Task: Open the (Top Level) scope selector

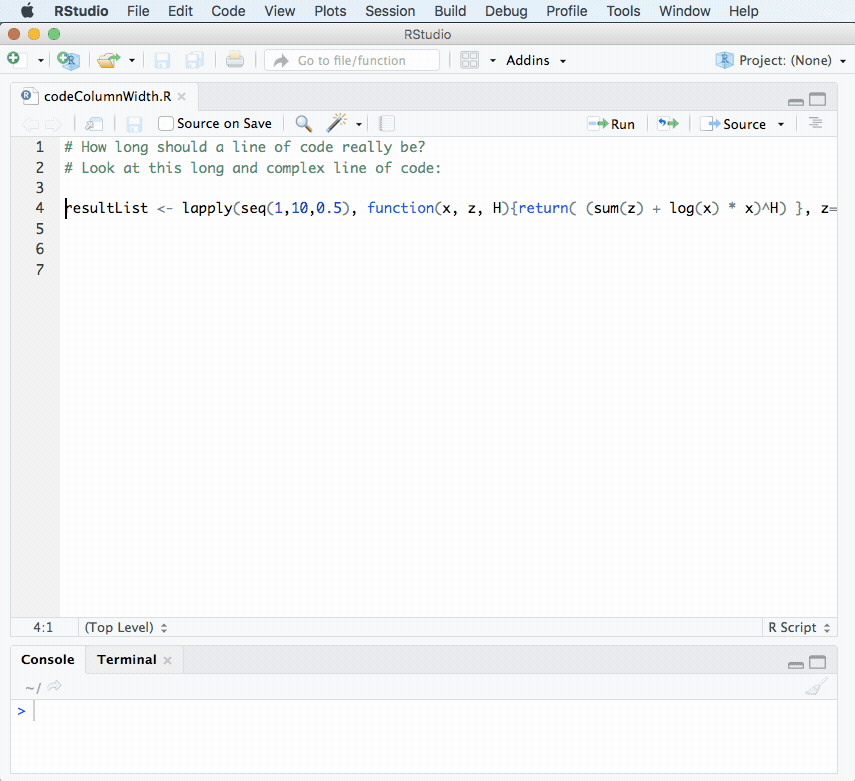Action: [x=125, y=627]
